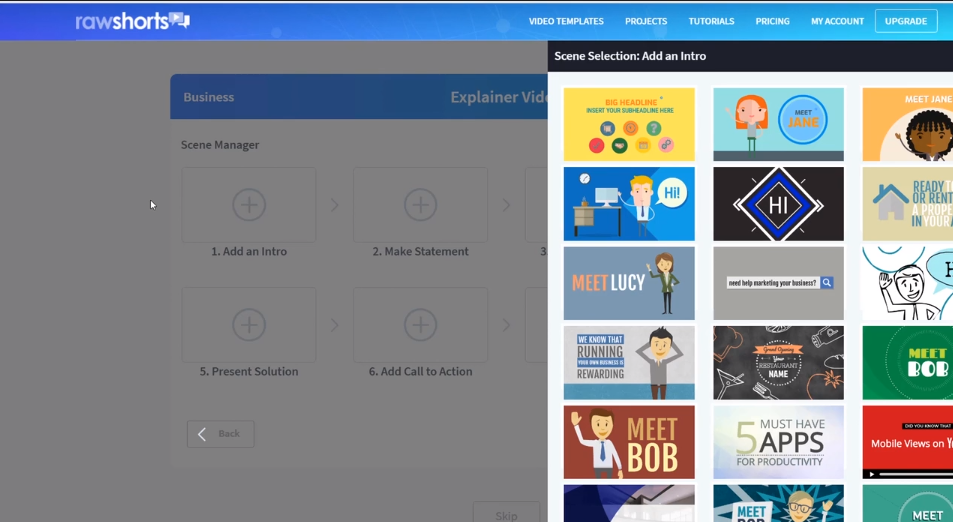Select the Big Headline intro thumbnail

[x=629, y=125]
